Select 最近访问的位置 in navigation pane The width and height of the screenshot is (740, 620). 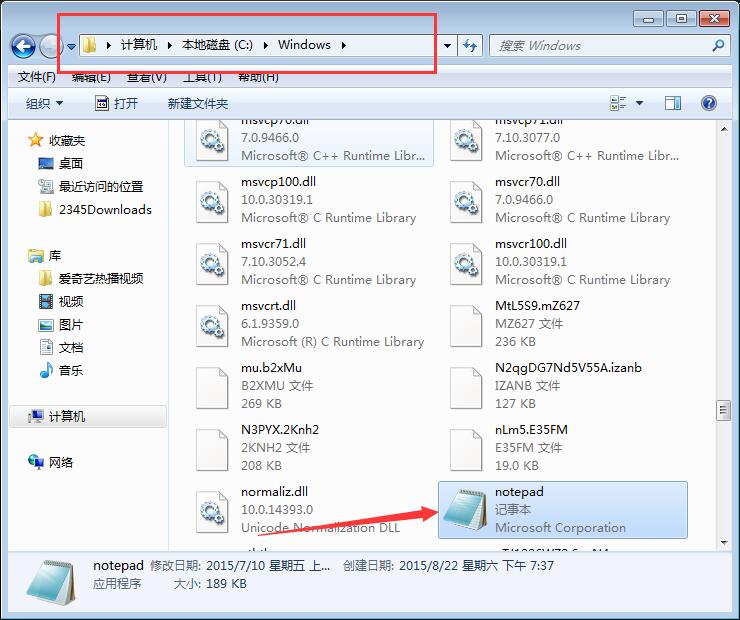pyautogui.click(x=91, y=186)
